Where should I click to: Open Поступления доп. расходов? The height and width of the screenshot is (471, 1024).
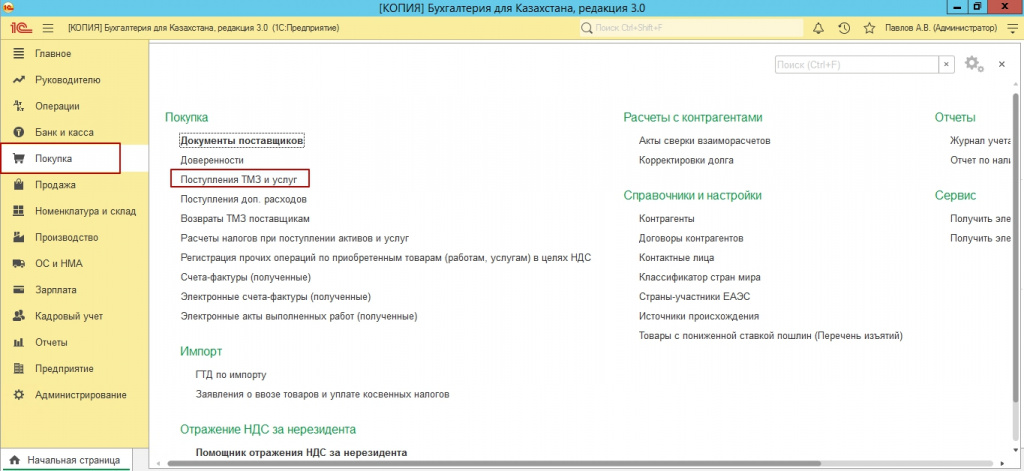[x=244, y=199]
